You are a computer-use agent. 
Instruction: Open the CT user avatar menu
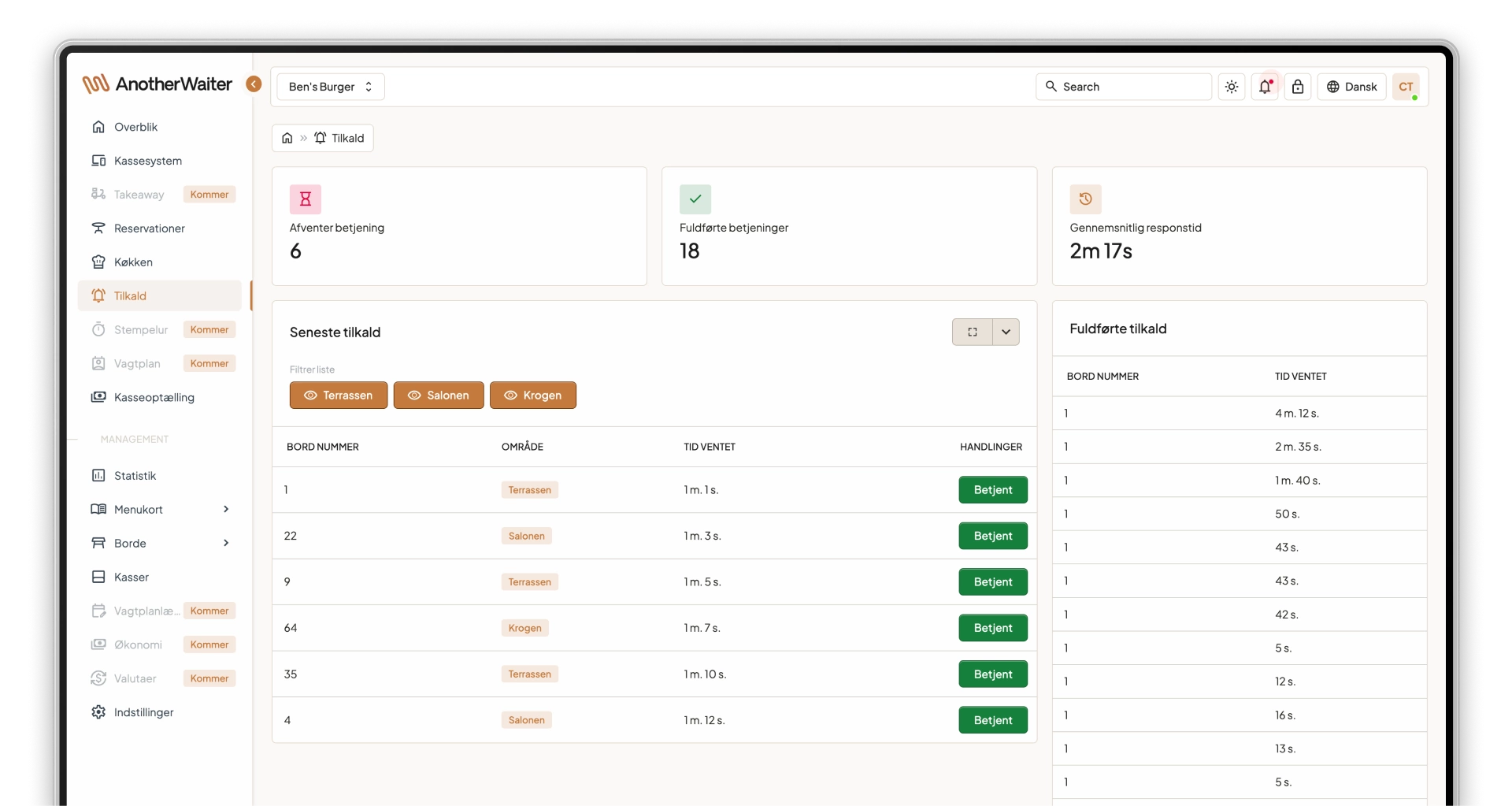click(x=1406, y=87)
